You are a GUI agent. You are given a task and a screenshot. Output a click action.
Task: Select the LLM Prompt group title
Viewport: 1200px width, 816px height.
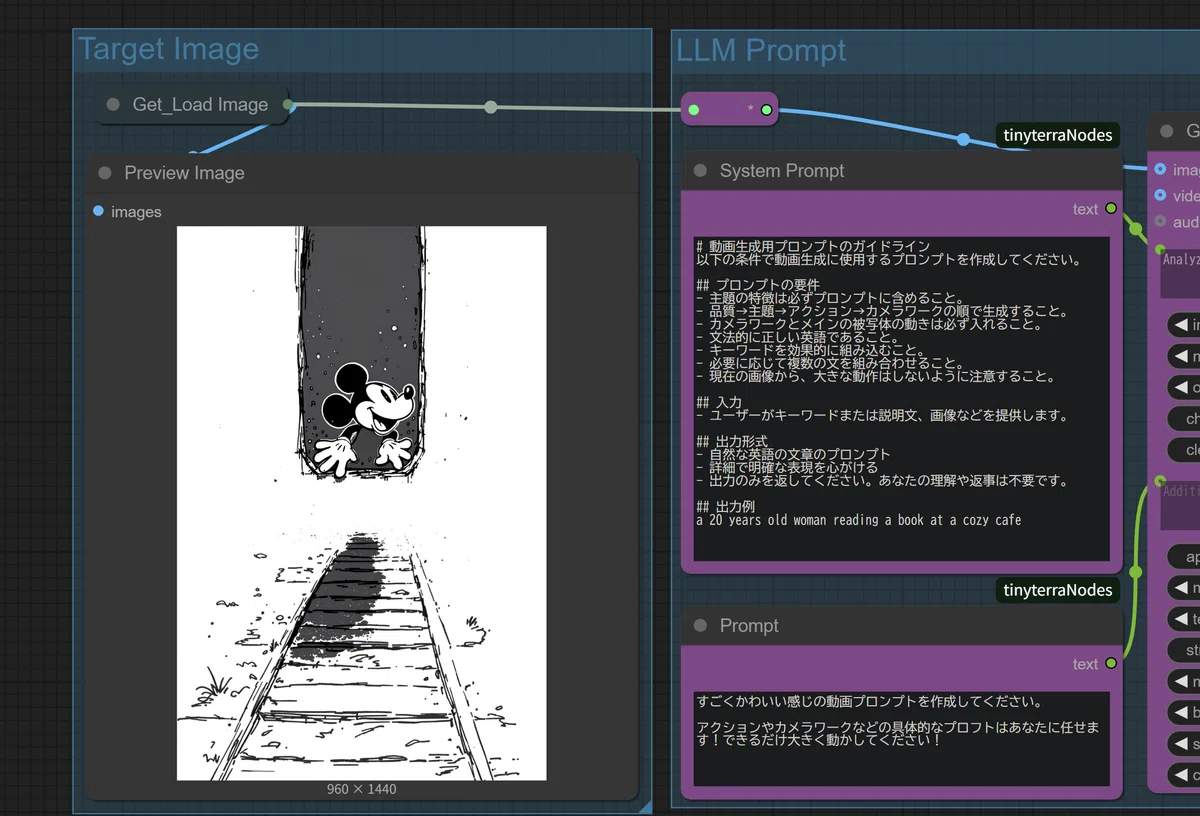[x=761, y=50]
